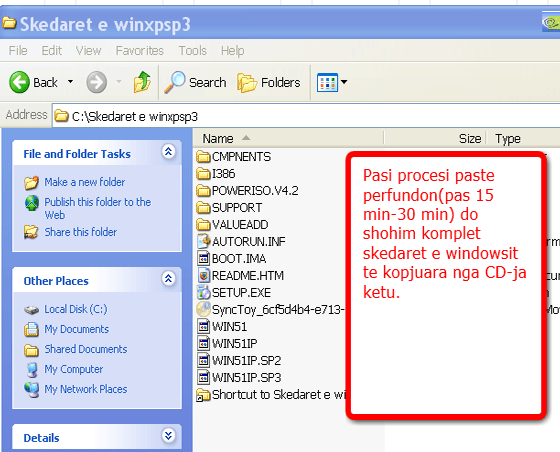Select the WIN51IP.SP2 file
The height and width of the screenshot is (452, 560).
pyautogui.click(x=239, y=361)
